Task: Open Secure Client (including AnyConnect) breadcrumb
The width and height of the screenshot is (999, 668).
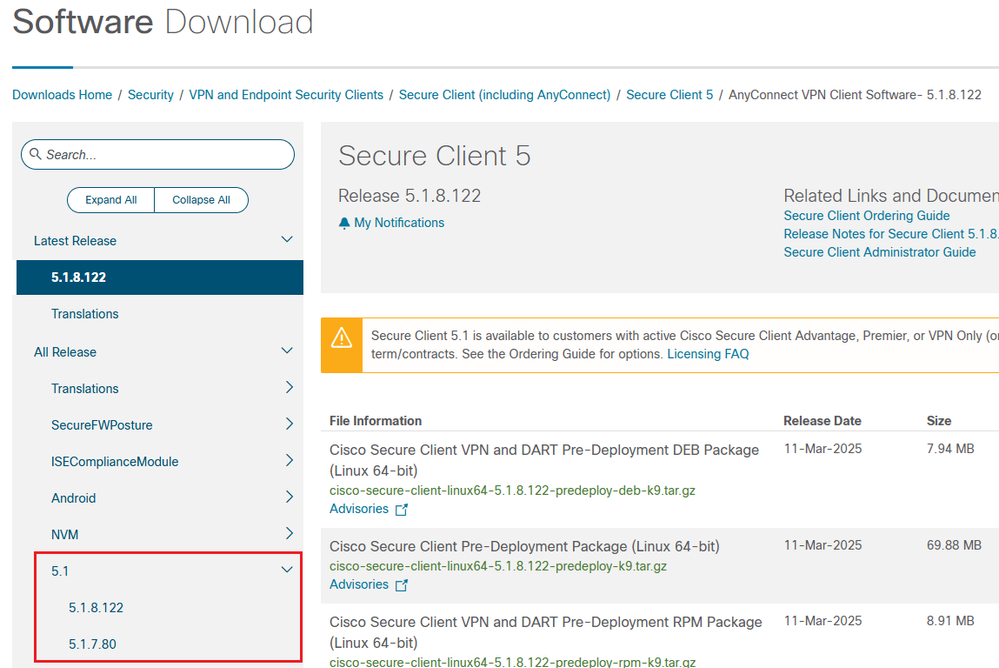Action: tap(505, 95)
